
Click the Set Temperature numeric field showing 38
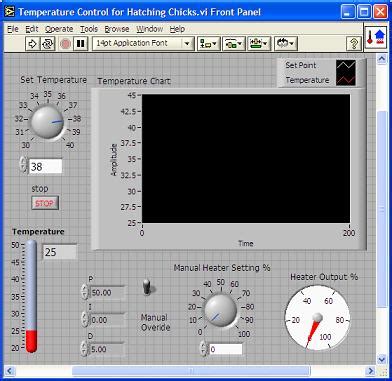click(46, 166)
